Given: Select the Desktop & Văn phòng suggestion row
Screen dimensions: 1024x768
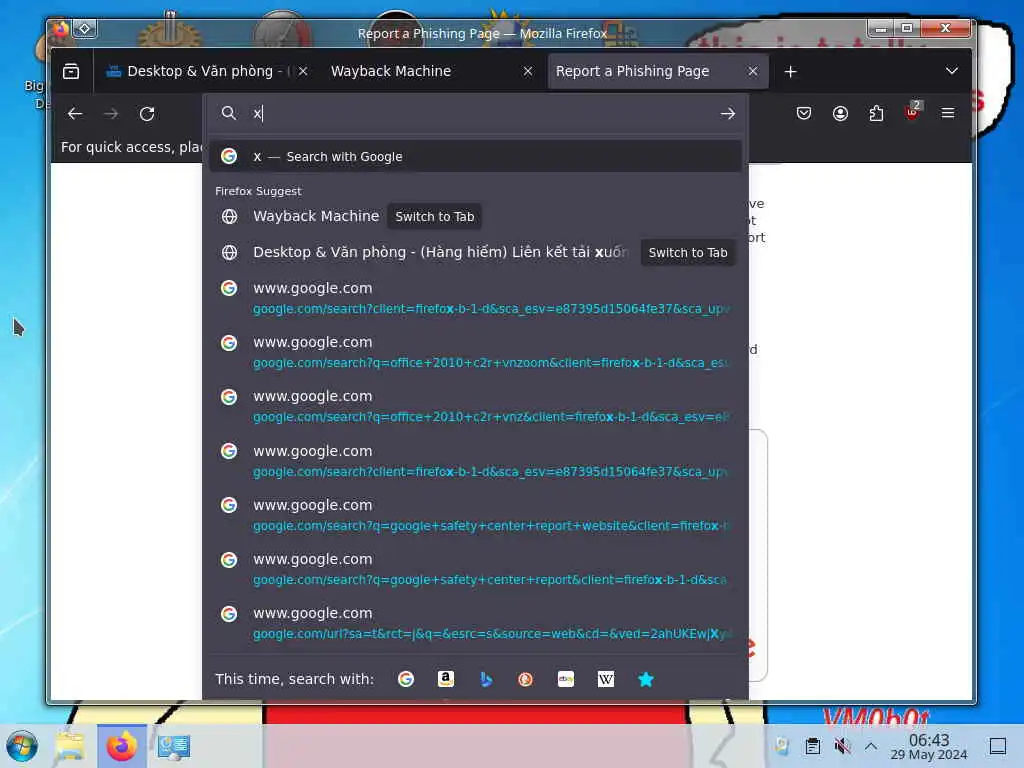Looking at the screenshot, I should click(x=475, y=252).
